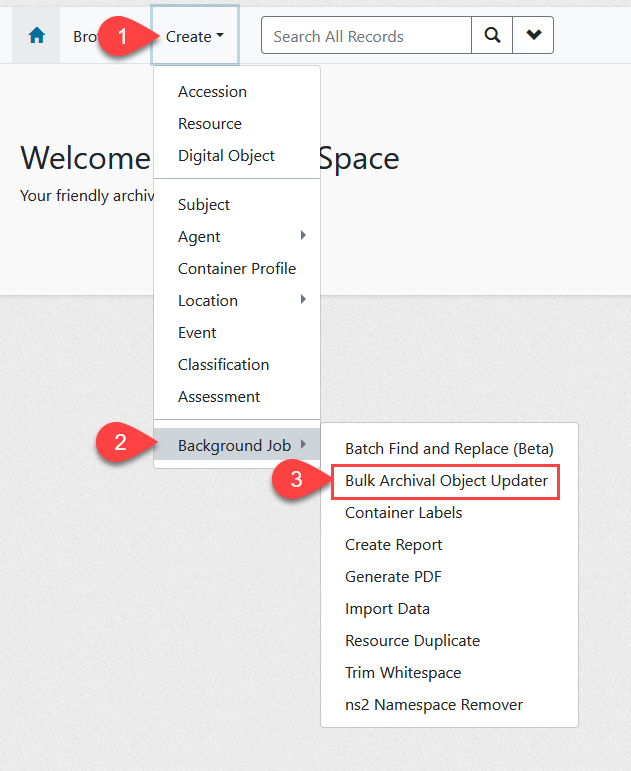The width and height of the screenshot is (631, 771).
Task: Expand the Location submenu
Action: point(208,301)
